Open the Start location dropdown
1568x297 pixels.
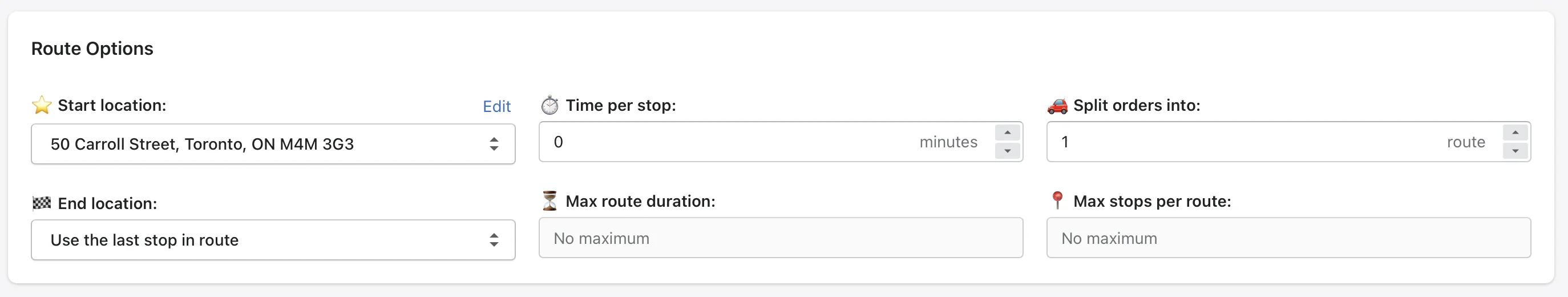[273, 144]
